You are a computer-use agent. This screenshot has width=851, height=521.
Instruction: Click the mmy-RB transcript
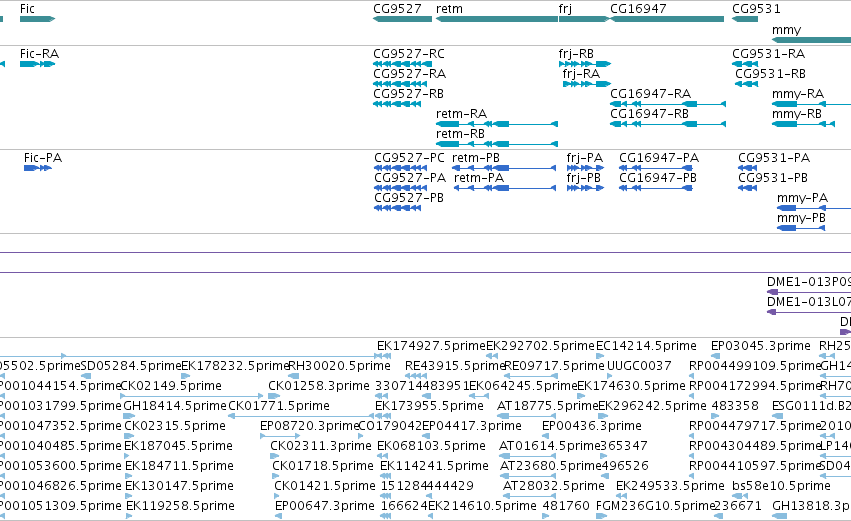pos(803,124)
